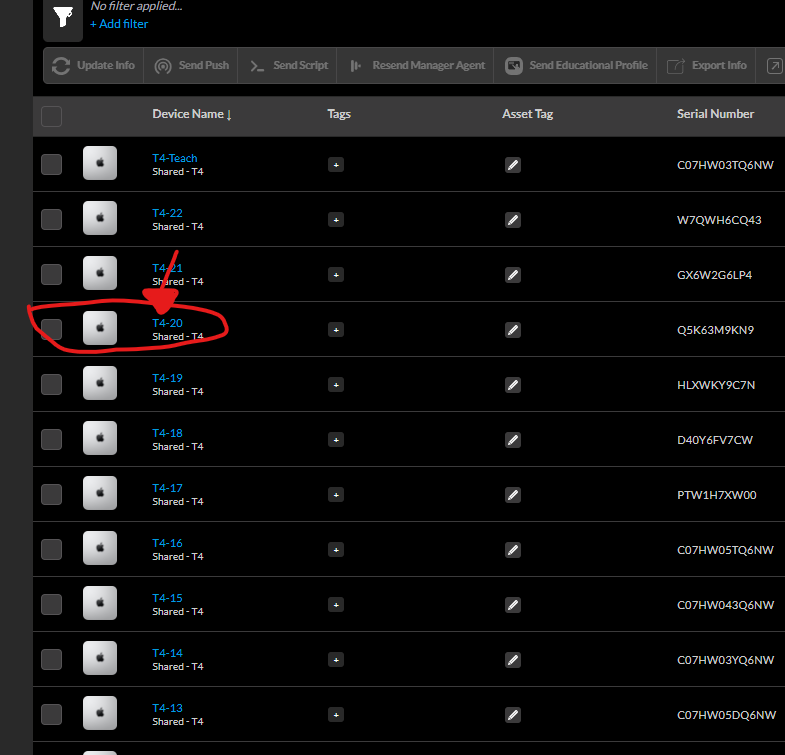The width and height of the screenshot is (785, 755).
Task: Edit asset tag for T4-13
Action: point(513,715)
